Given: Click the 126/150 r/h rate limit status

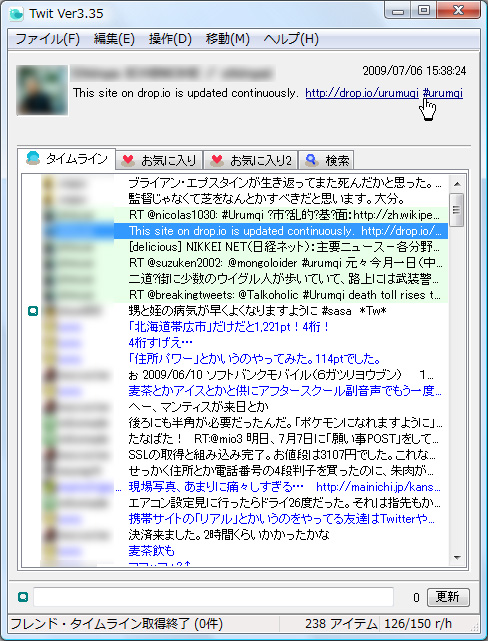Looking at the screenshot, I should [x=418, y=624].
